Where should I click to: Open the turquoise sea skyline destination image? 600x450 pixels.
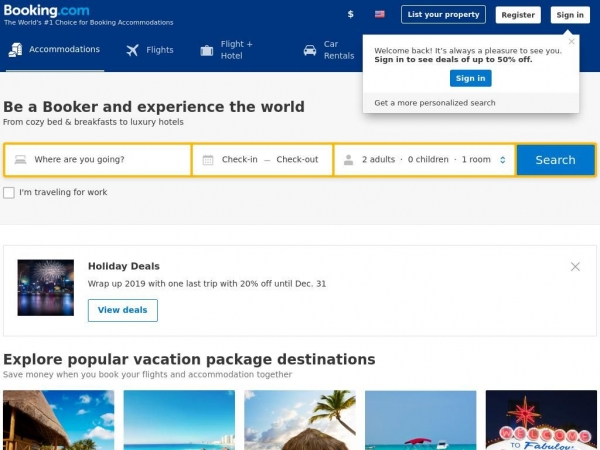[179, 420]
